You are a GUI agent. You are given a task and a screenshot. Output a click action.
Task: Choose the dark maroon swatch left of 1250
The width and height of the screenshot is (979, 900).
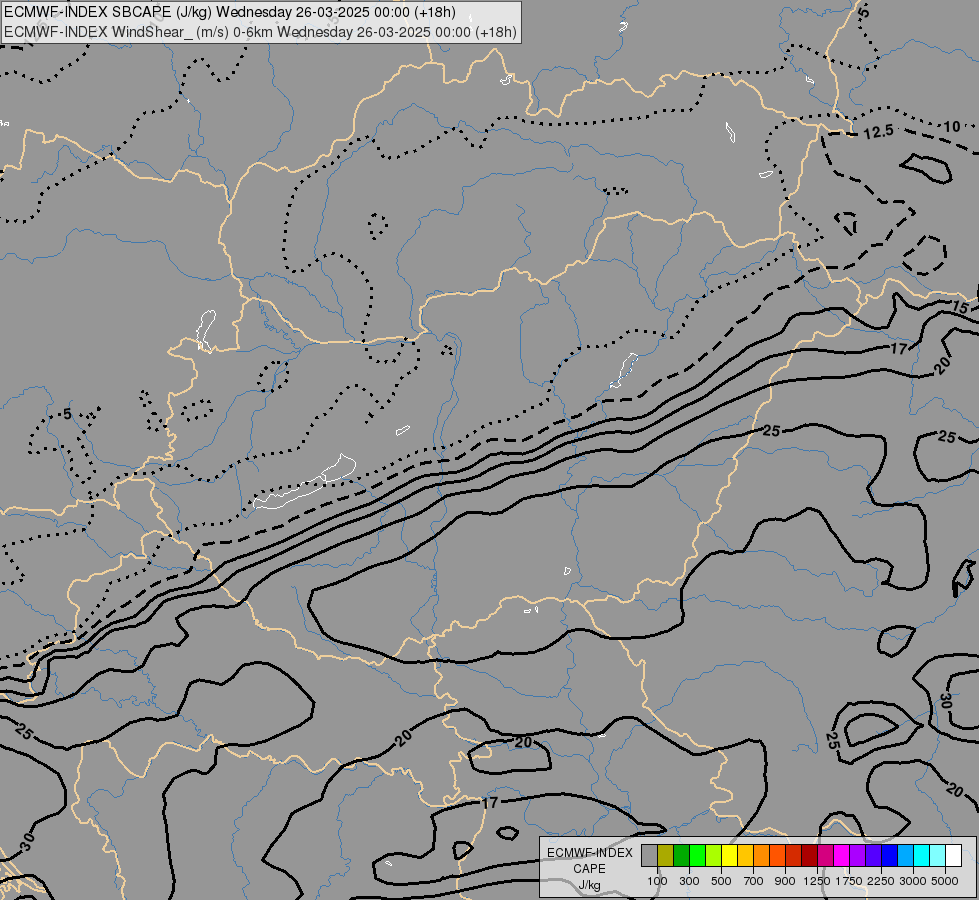point(809,856)
